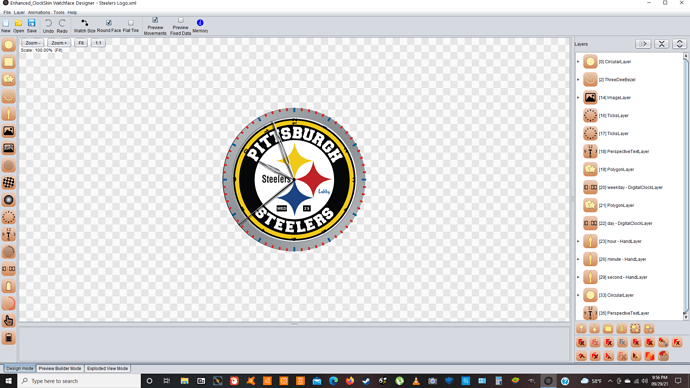This screenshot has height=388, width=690.
Task: Undo the last action
Action: (x=48, y=26)
